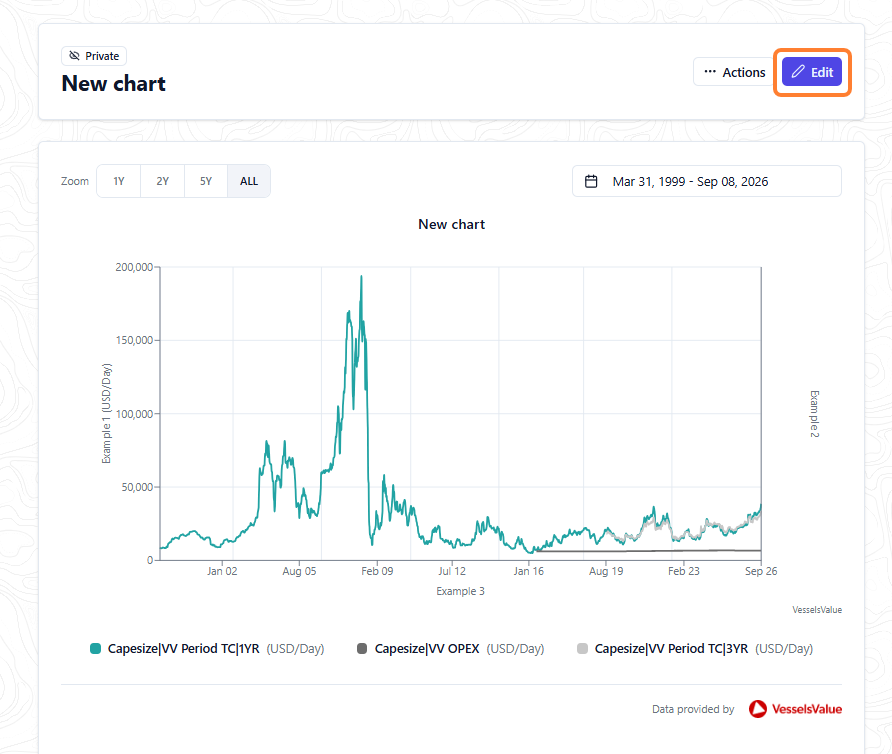
Task: Click the 'Jan 02' x-axis tick label
Action: pos(222,571)
